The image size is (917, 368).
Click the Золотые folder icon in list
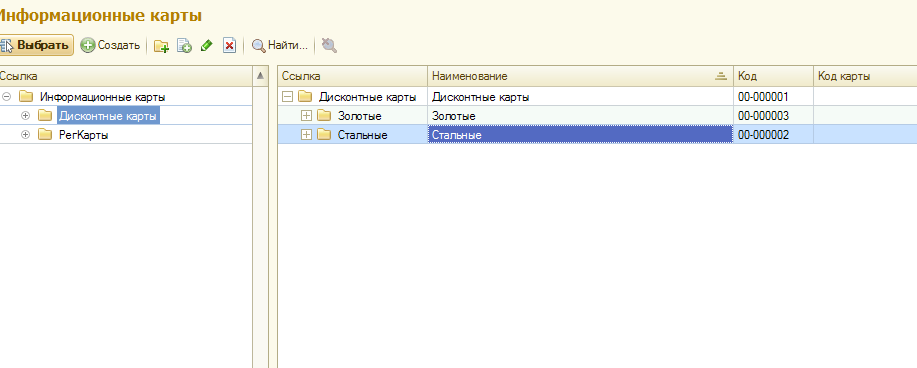(324, 116)
